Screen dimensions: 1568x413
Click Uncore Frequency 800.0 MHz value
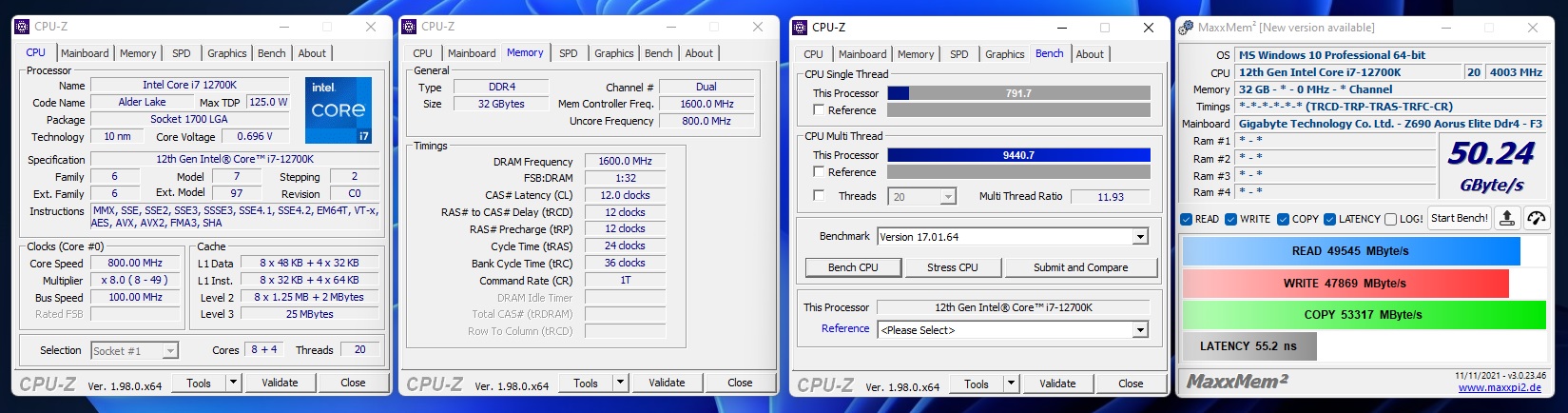[707, 121]
